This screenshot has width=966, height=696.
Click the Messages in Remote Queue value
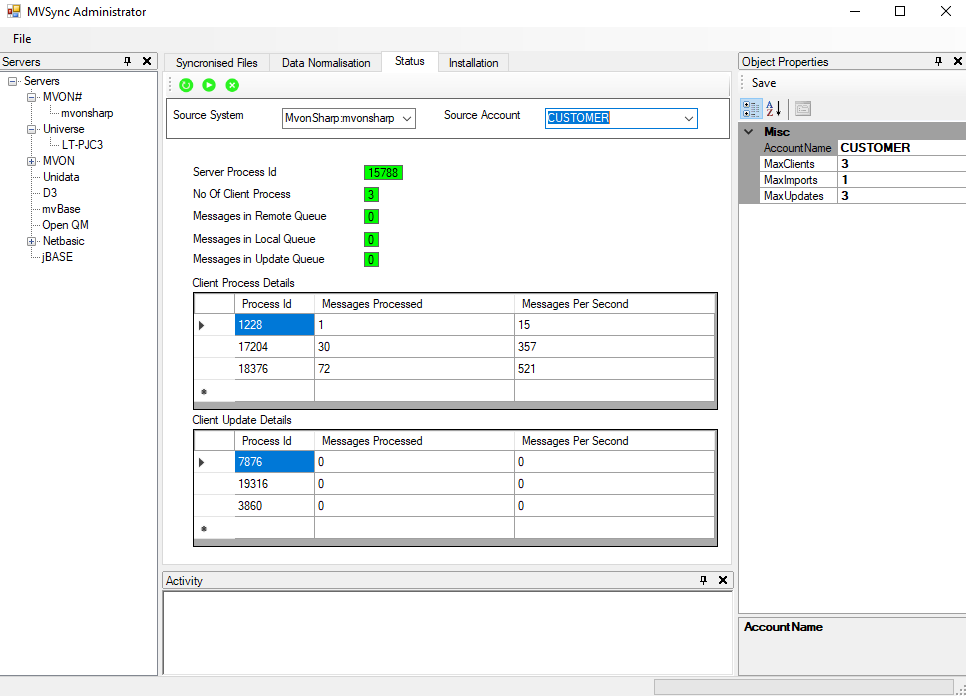point(371,217)
